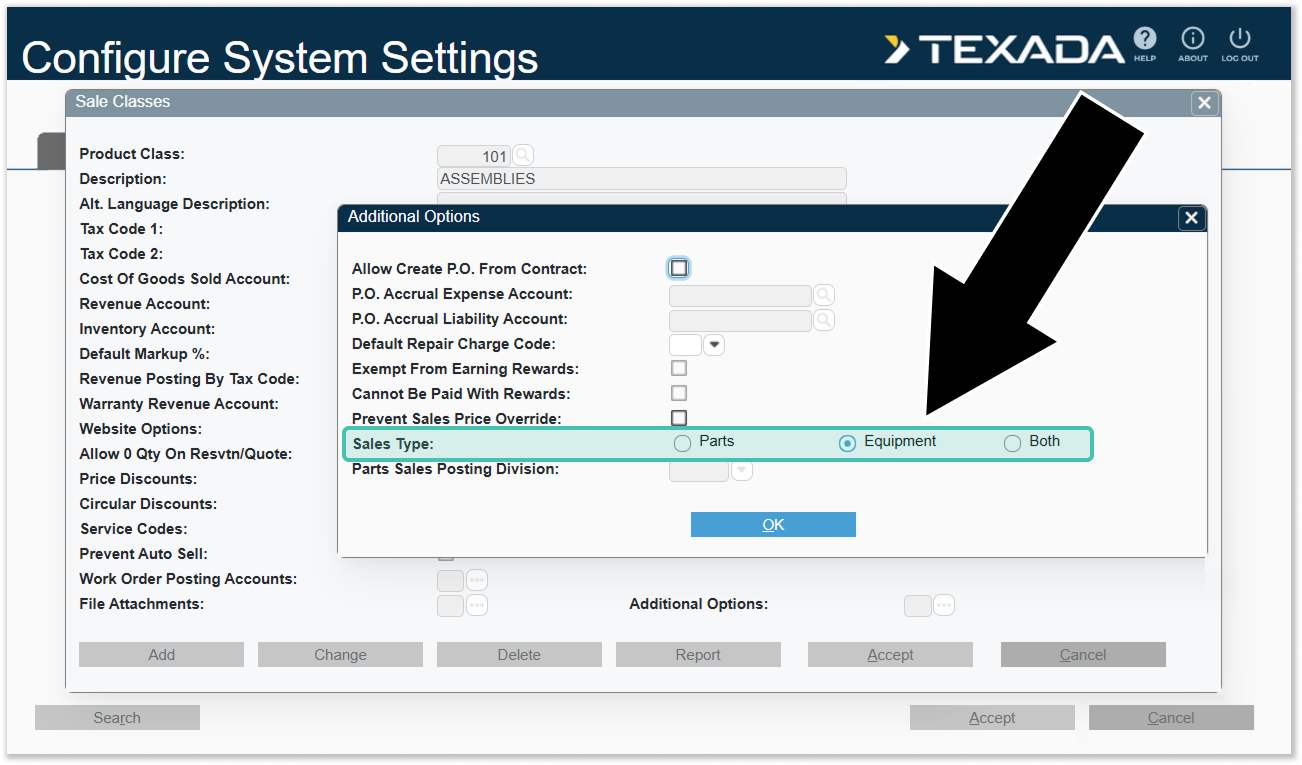Open the Help icon in header
Viewport: 1302px width, 765px height.
[1144, 40]
